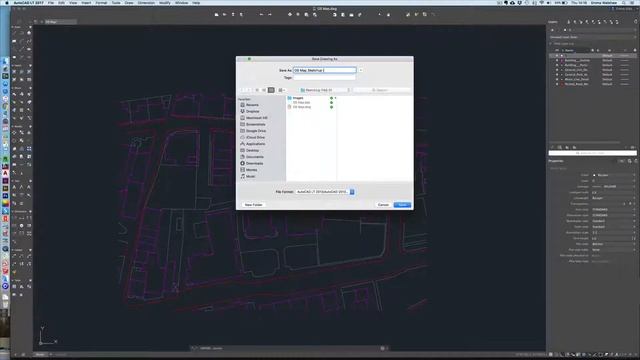
Task: Open the Edit menu
Action: (x=61, y=3)
